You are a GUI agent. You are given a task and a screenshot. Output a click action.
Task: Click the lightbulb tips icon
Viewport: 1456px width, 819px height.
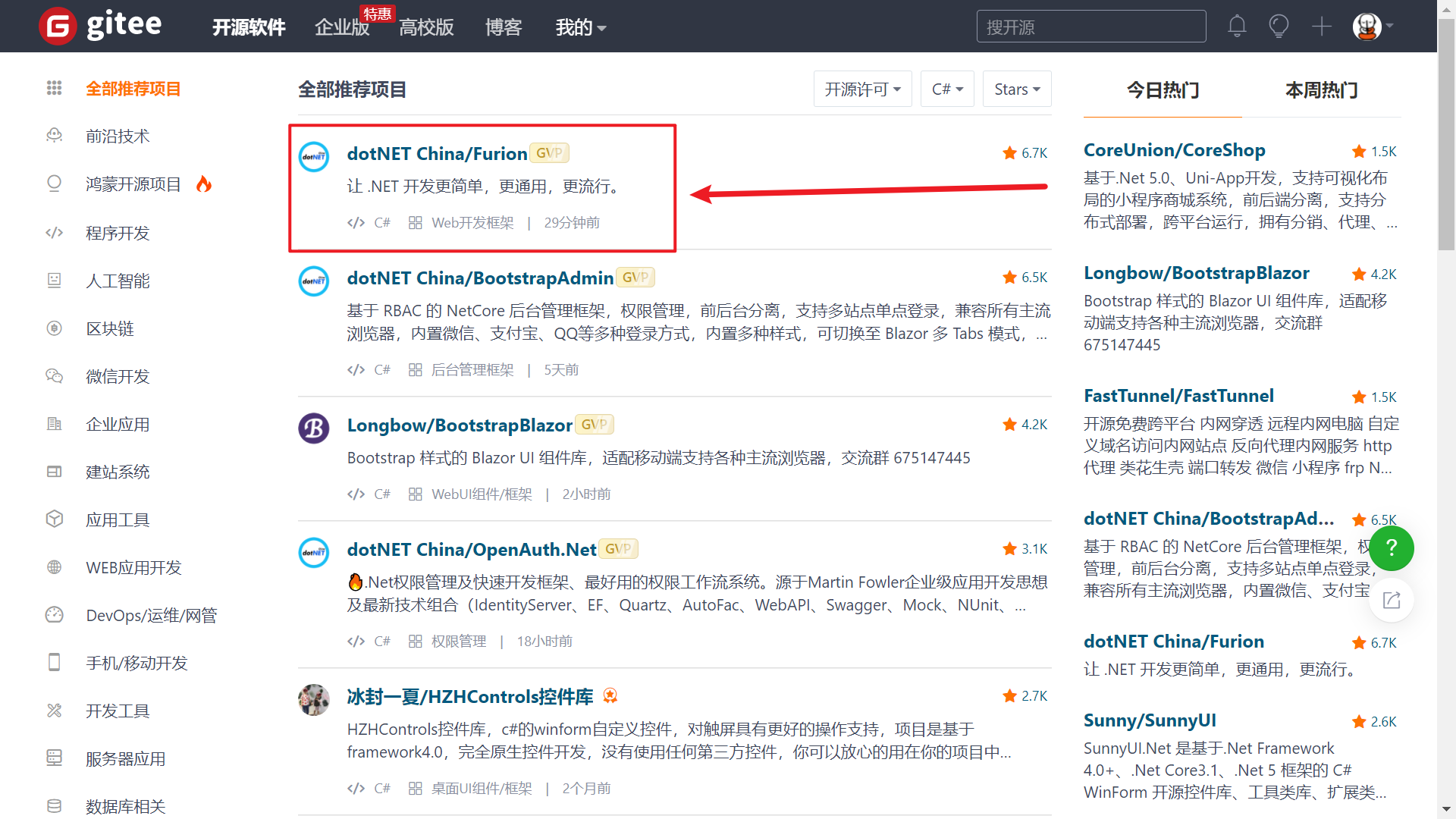1279,26
